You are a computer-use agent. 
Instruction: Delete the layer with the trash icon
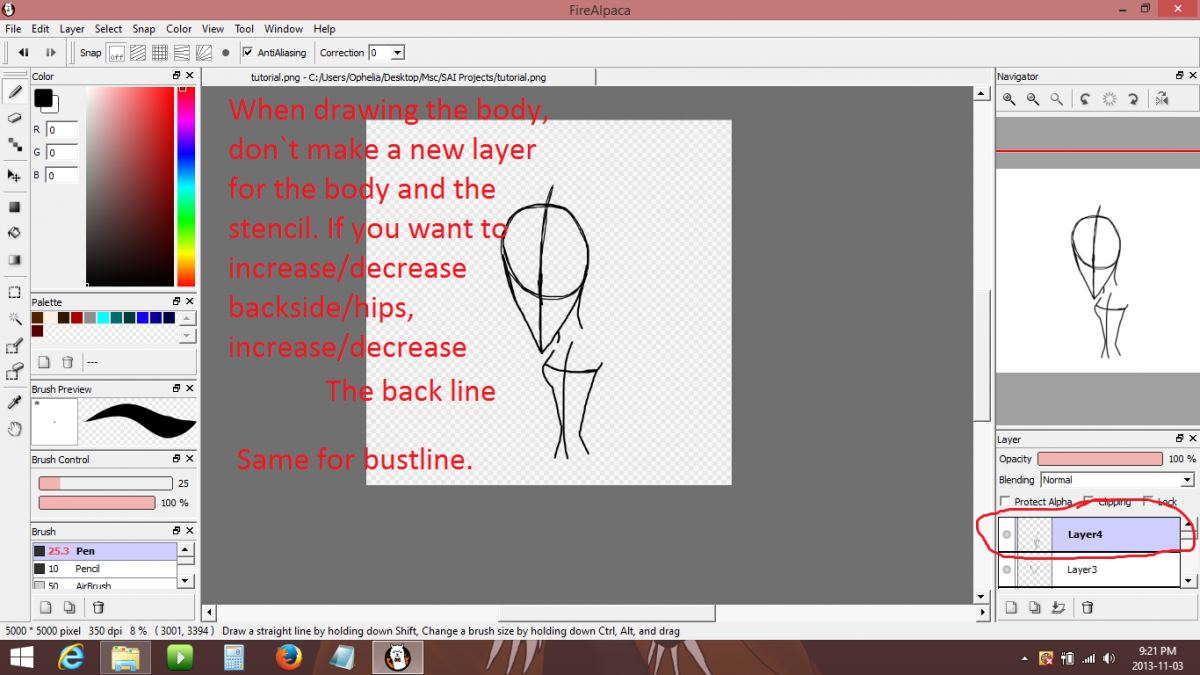[x=1088, y=607]
